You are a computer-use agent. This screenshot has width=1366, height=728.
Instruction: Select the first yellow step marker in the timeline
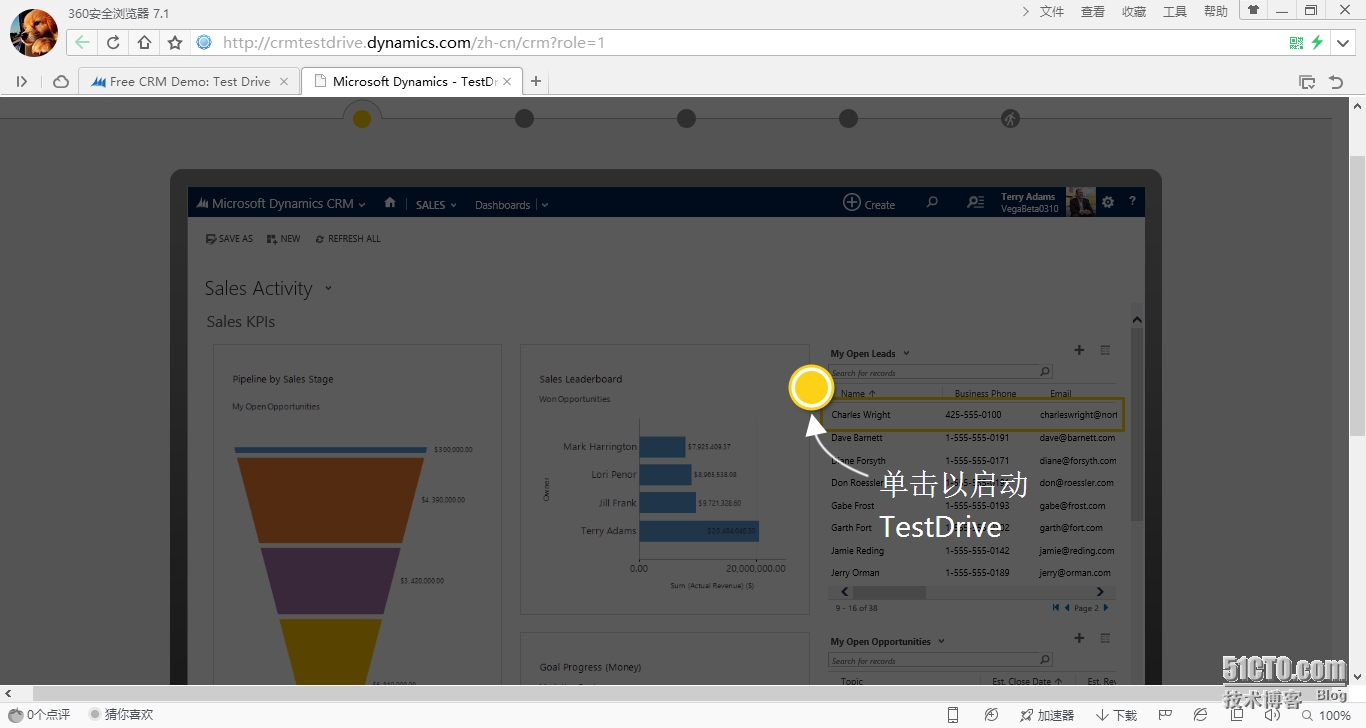362,119
